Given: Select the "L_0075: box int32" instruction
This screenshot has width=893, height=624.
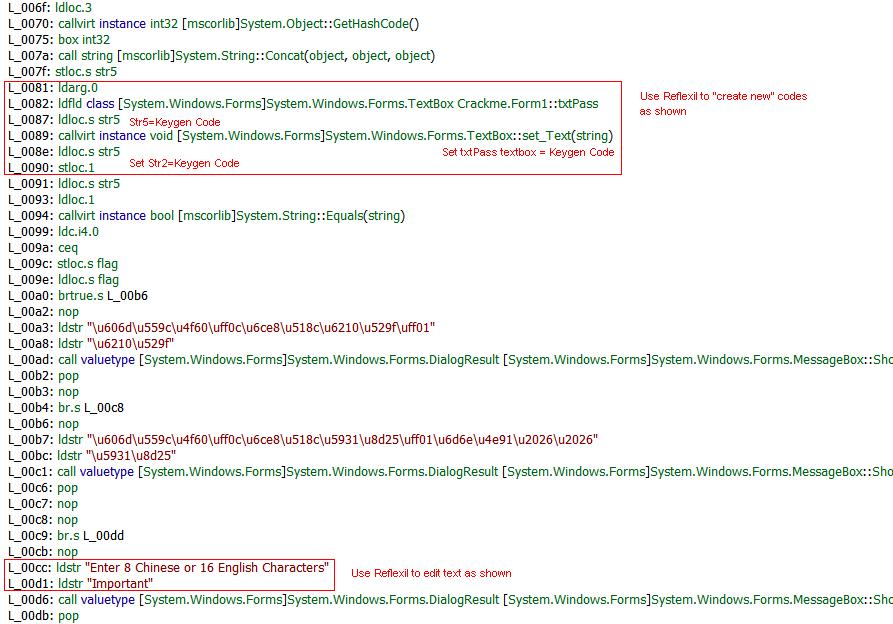Looking at the screenshot, I should coord(59,40).
